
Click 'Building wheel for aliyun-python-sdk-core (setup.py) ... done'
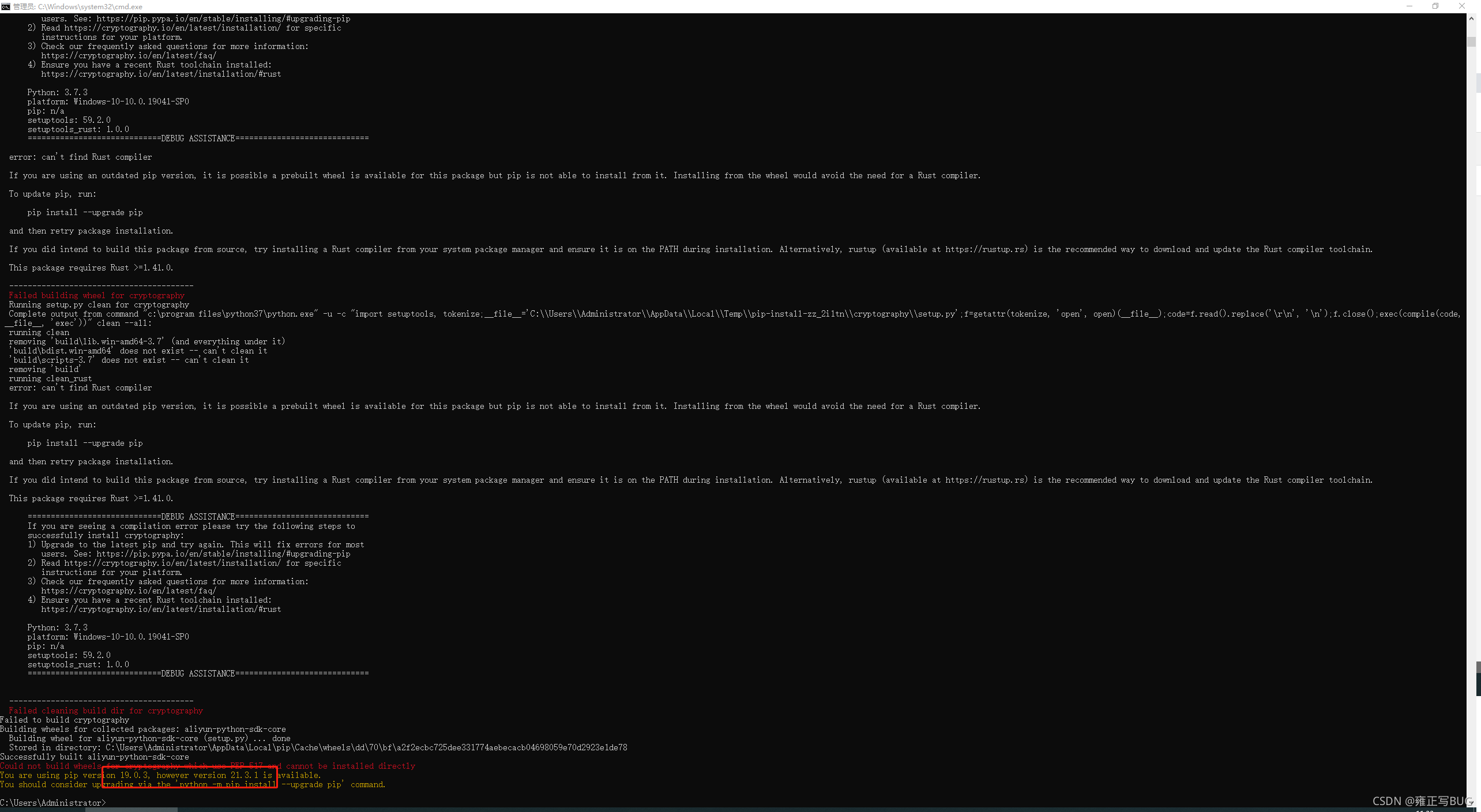[x=149, y=738]
